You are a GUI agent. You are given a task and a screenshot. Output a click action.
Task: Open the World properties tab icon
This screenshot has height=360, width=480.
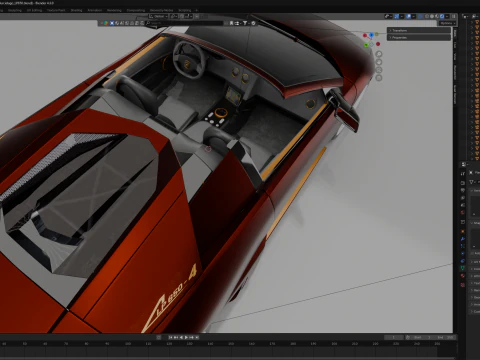463,212
